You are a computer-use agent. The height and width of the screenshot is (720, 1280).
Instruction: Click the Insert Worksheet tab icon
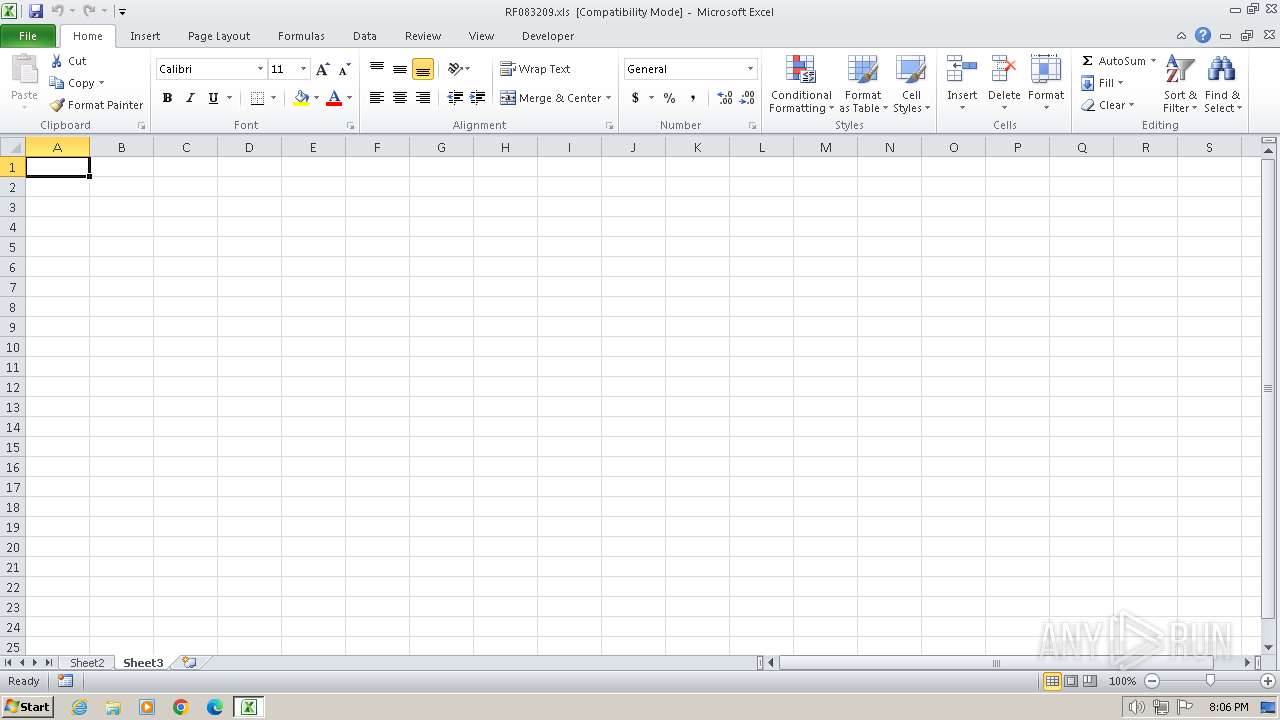[189, 662]
